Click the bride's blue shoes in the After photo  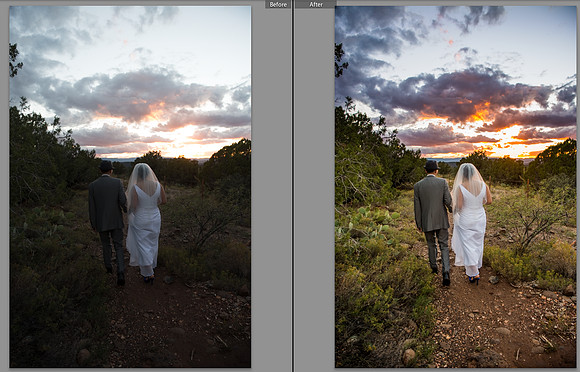[x=474, y=280]
